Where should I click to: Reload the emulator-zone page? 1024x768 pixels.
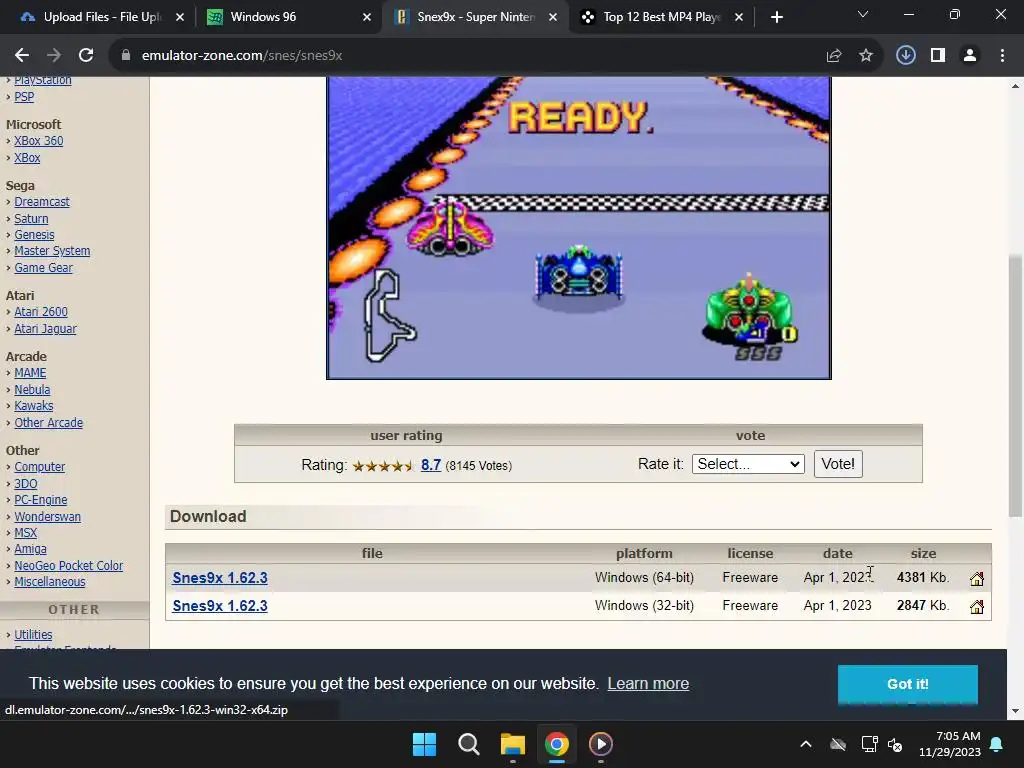86,56
